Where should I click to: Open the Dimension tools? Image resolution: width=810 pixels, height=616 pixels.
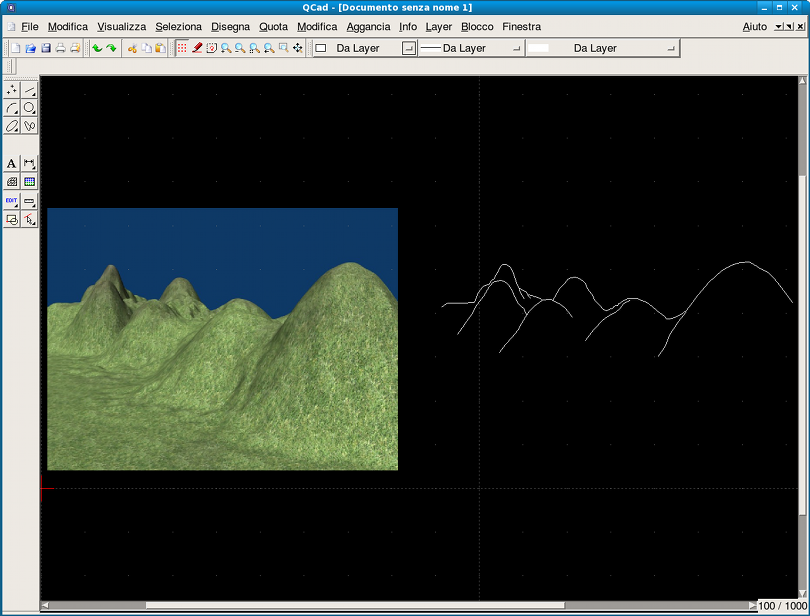tap(30, 163)
